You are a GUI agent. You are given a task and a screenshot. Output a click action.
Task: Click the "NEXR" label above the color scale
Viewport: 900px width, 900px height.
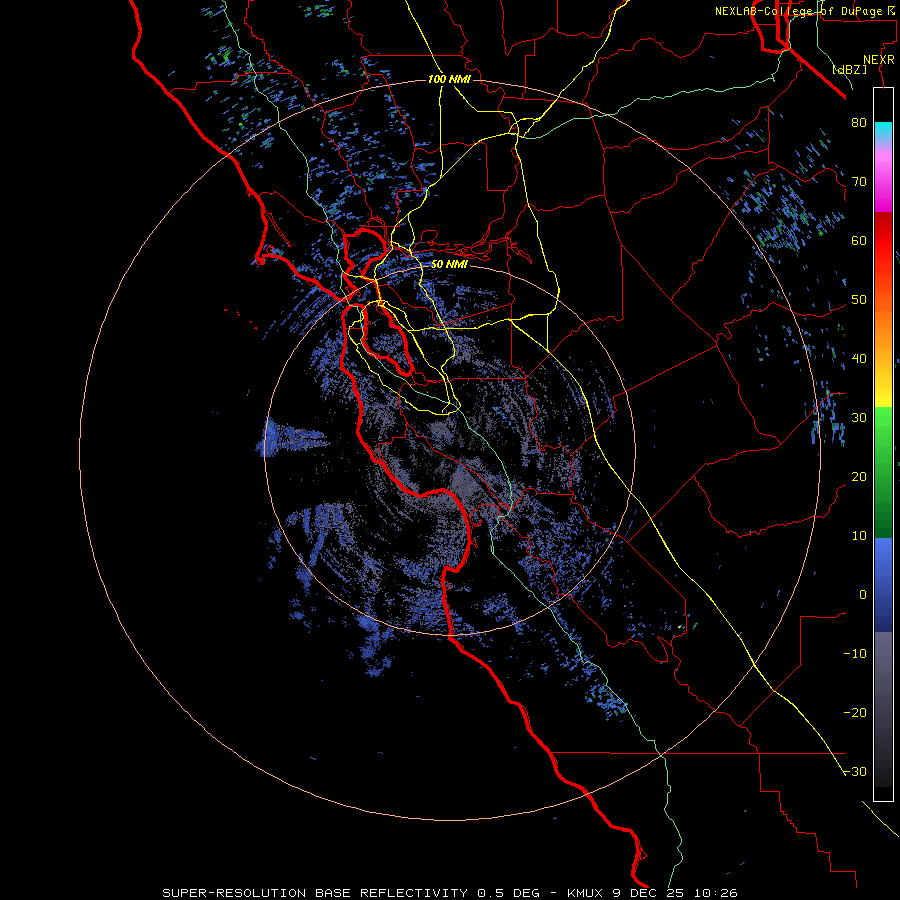pyautogui.click(x=878, y=60)
